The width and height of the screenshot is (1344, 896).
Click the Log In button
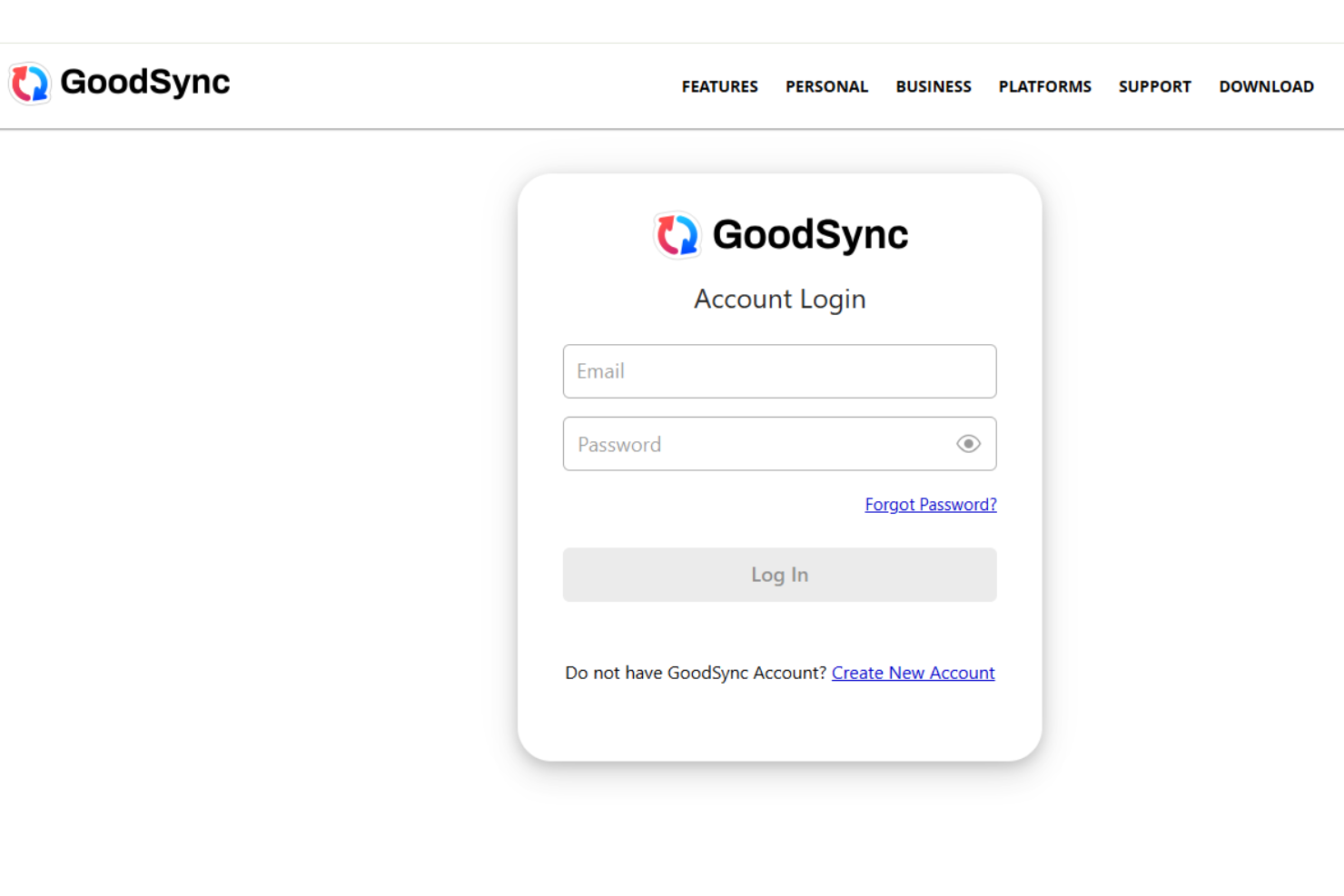779,575
